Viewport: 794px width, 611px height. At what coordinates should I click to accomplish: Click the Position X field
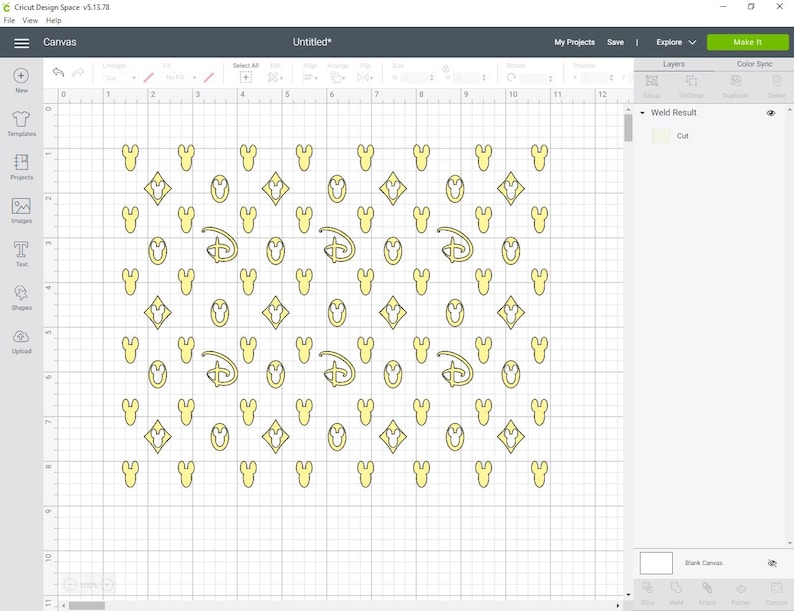tap(594, 77)
